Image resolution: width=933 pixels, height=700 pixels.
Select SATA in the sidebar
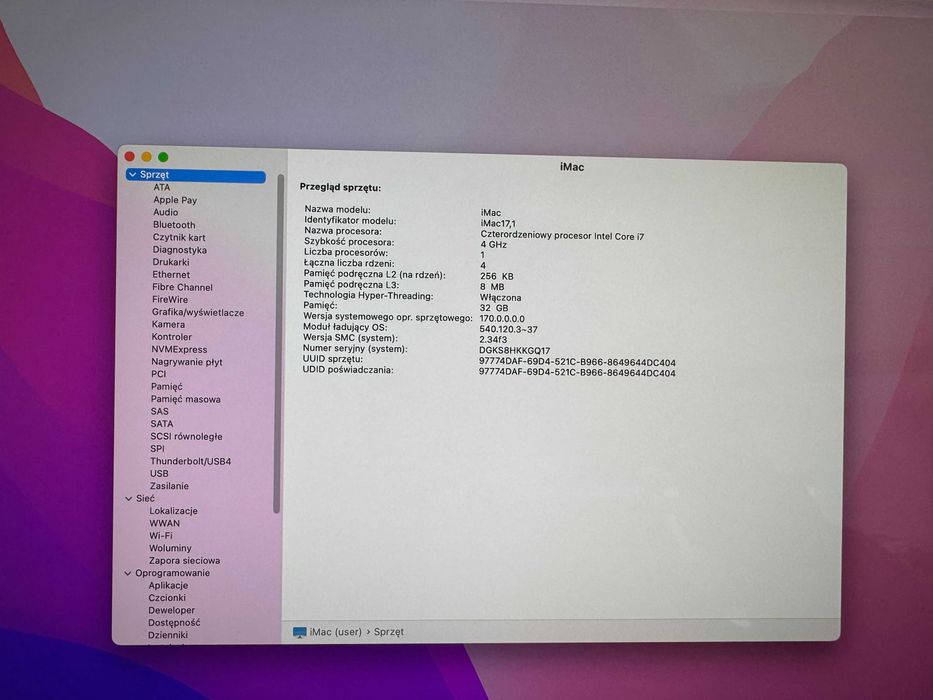[162, 424]
